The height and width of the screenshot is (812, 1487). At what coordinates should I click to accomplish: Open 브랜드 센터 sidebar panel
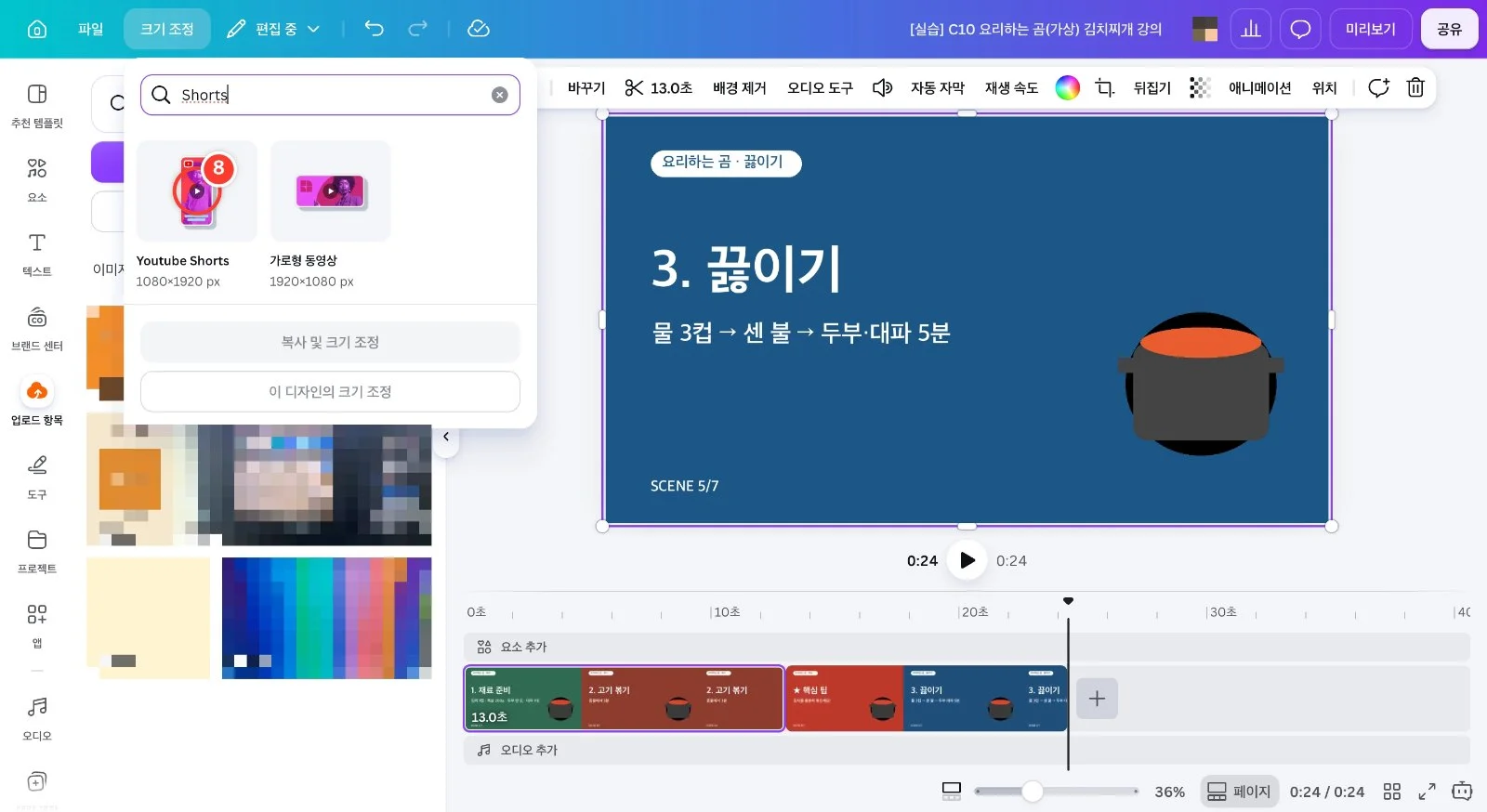pyautogui.click(x=37, y=329)
